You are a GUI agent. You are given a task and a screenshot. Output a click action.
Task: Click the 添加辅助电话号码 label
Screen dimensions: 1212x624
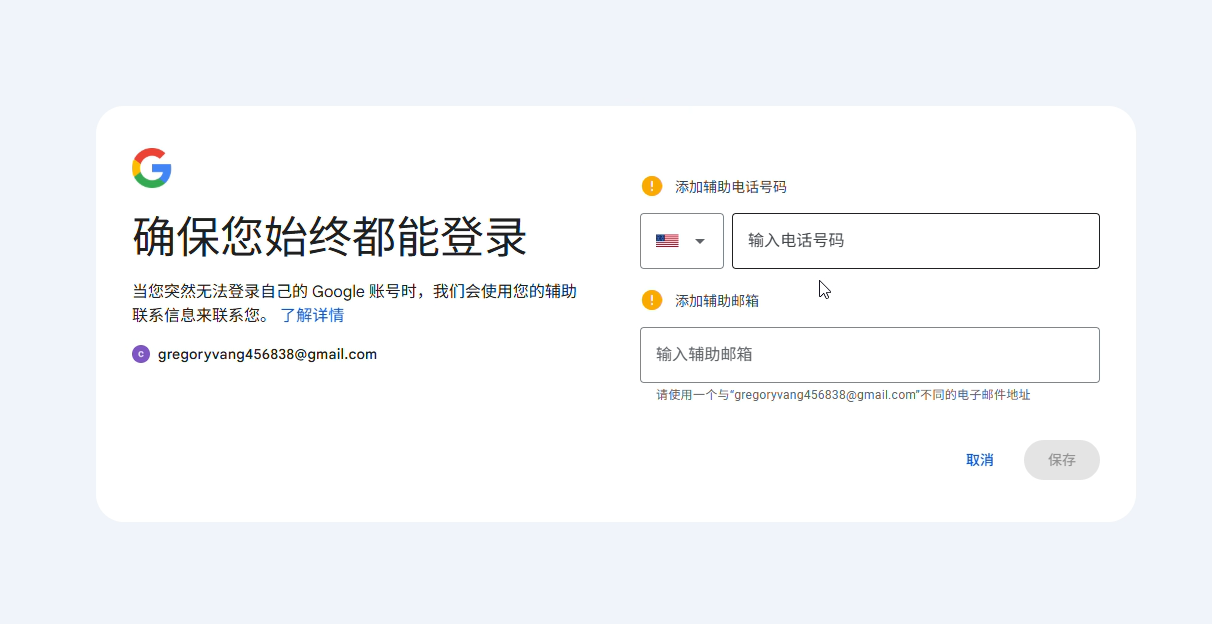(x=730, y=187)
